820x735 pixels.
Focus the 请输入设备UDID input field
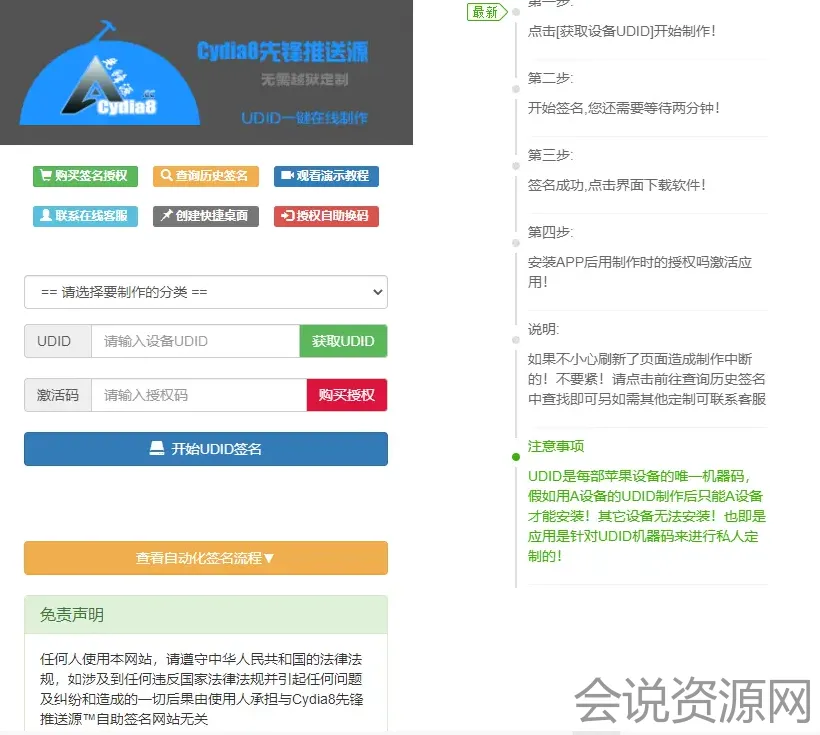click(195, 341)
